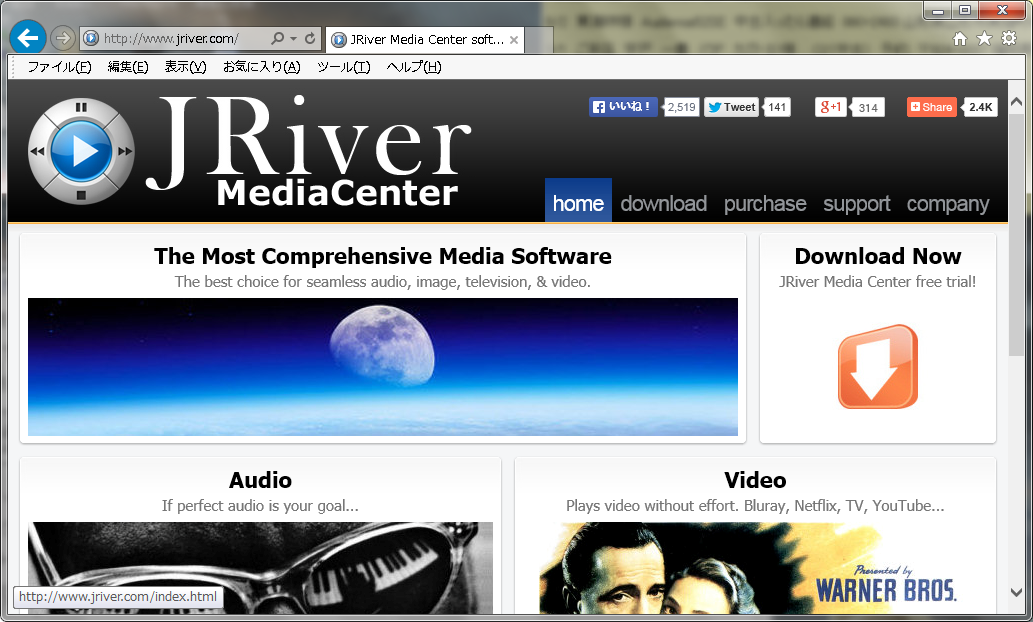Open the ファイル(F) menu

point(59,67)
